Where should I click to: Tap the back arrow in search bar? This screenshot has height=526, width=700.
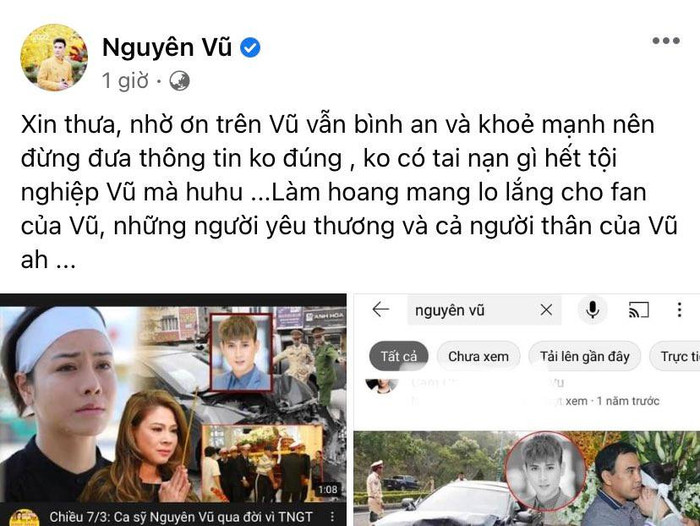click(380, 309)
